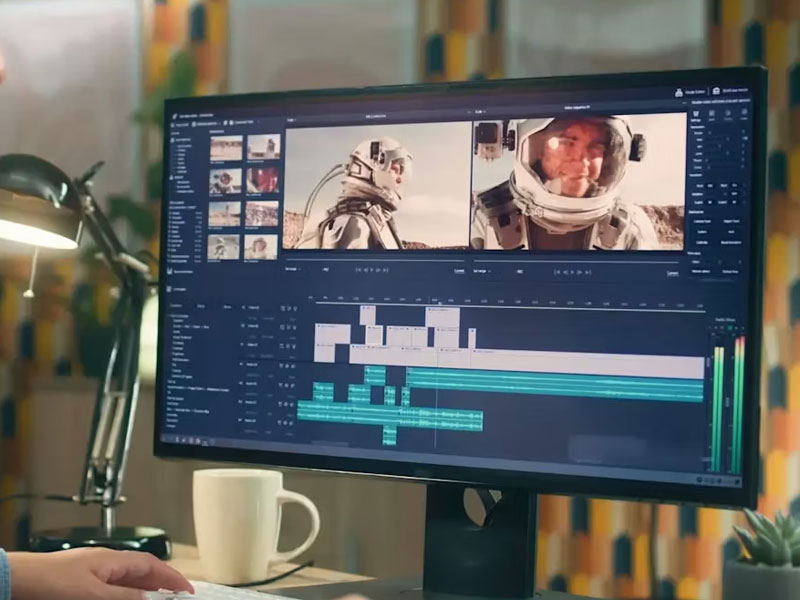Toggle first control on first audio track
Screen dimensions: 800x600
point(282,365)
